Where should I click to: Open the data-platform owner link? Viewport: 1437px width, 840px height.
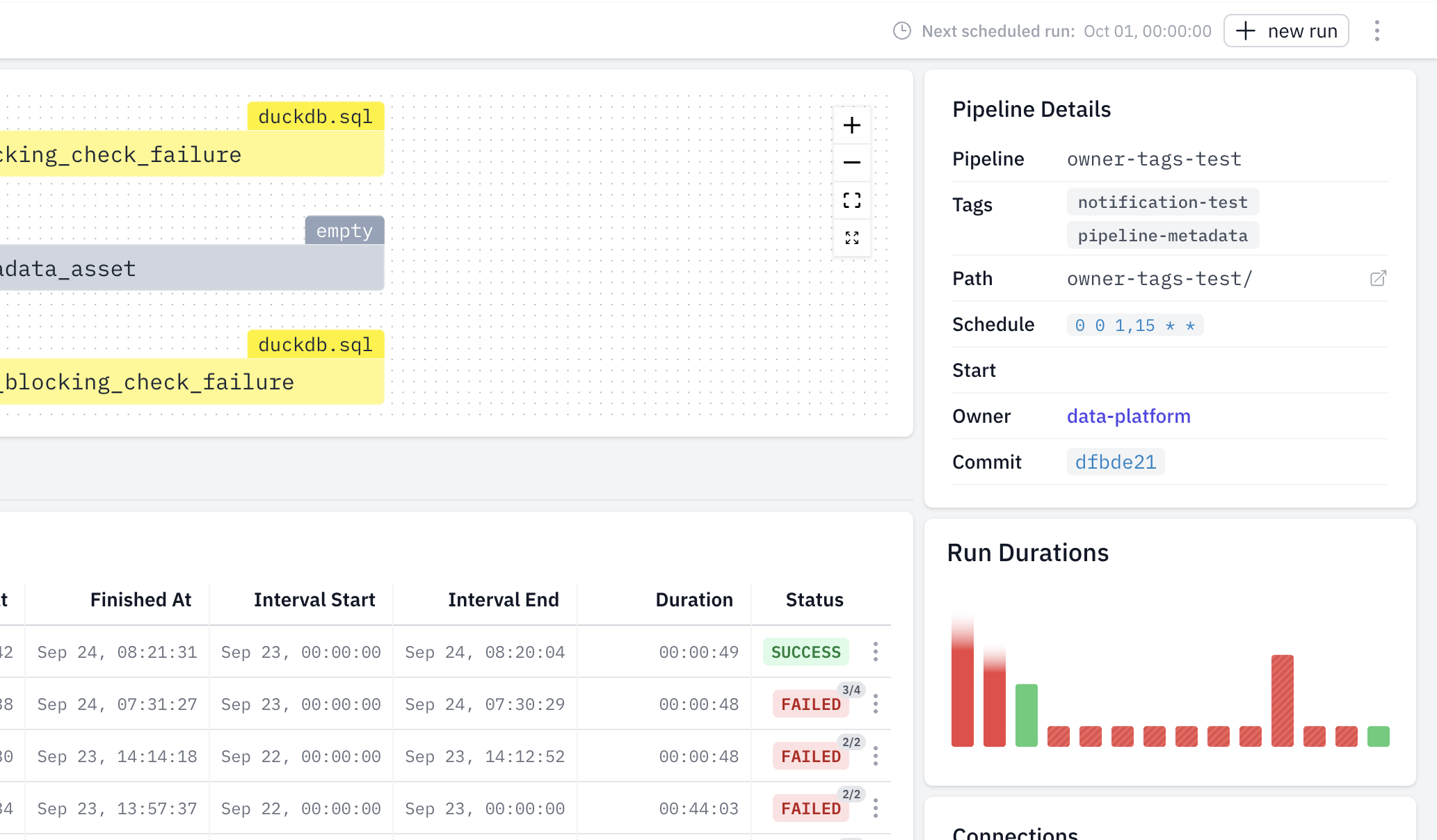(1128, 416)
